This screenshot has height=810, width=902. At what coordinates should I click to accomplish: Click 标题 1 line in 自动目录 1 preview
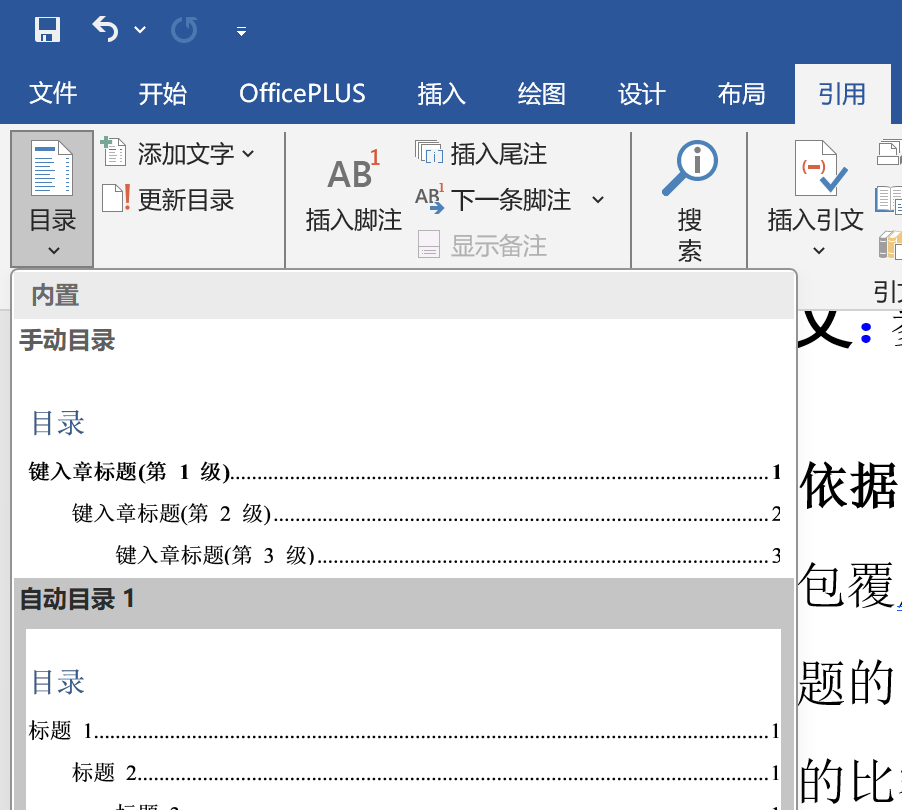404,731
